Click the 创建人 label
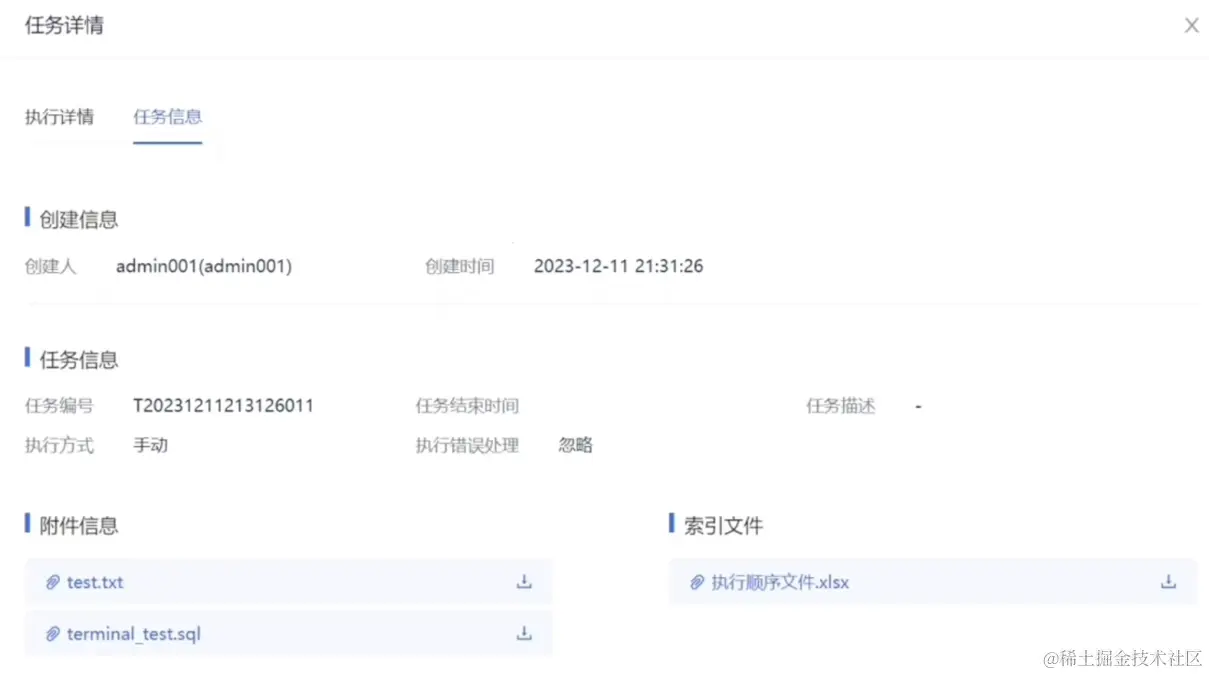Viewport: 1209px width, 675px height. click(51, 266)
